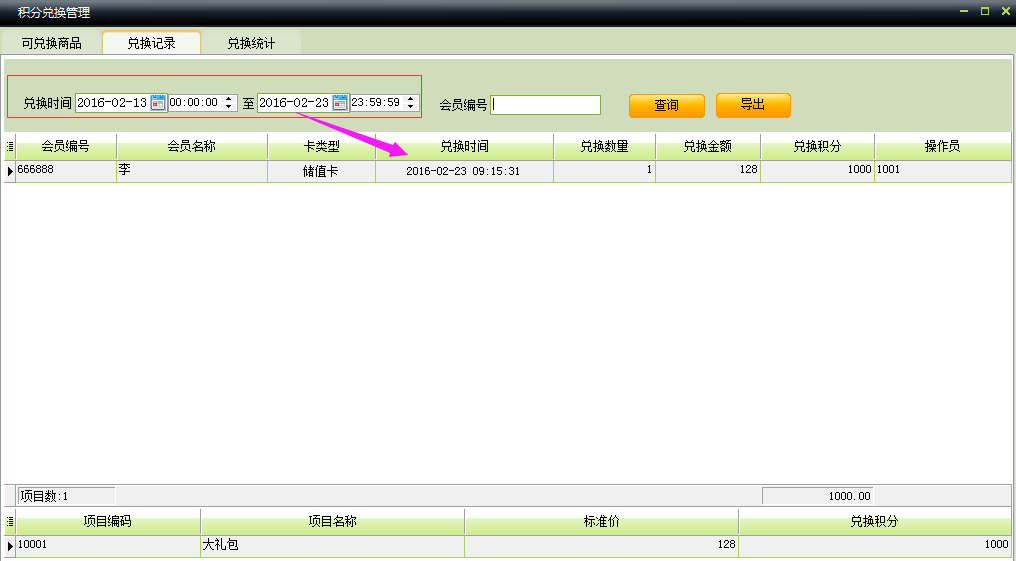Close the 积分兑换管理 window
The height and width of the screenshot is (561, 1016).
[x=1006, y=12]
